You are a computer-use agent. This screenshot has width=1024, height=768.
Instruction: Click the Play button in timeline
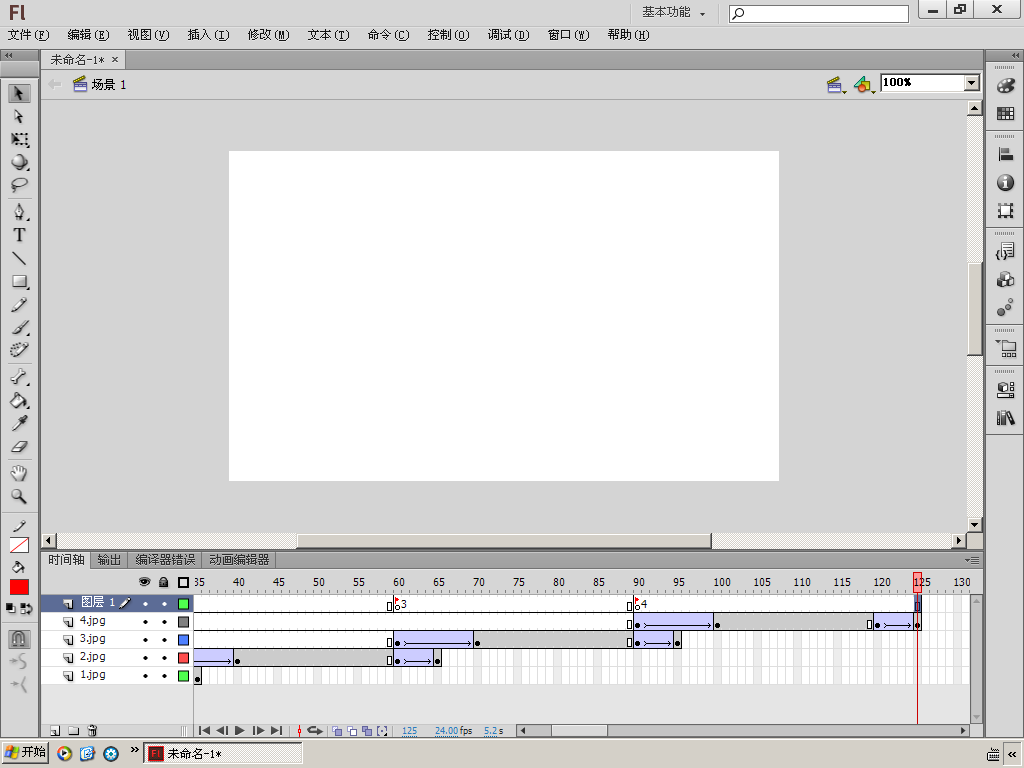[x=239, y=731]
